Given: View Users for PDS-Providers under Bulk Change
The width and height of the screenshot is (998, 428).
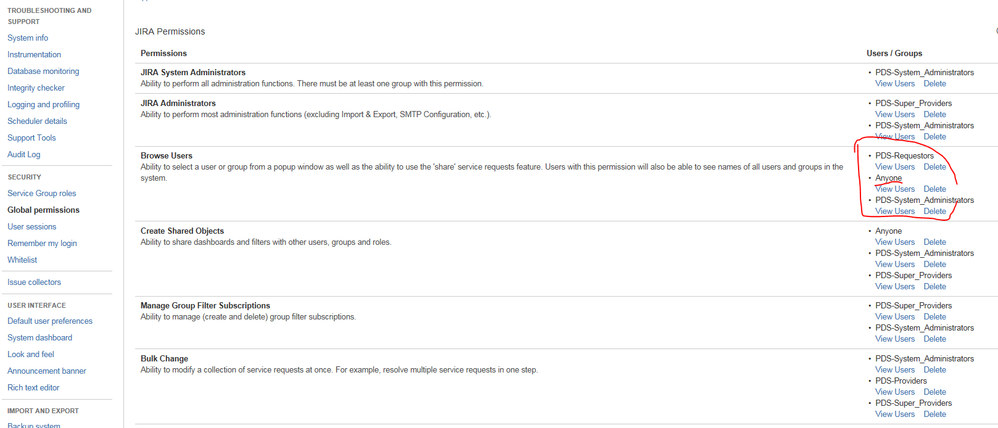Looking at the screenshot, I should coord(894,392).
